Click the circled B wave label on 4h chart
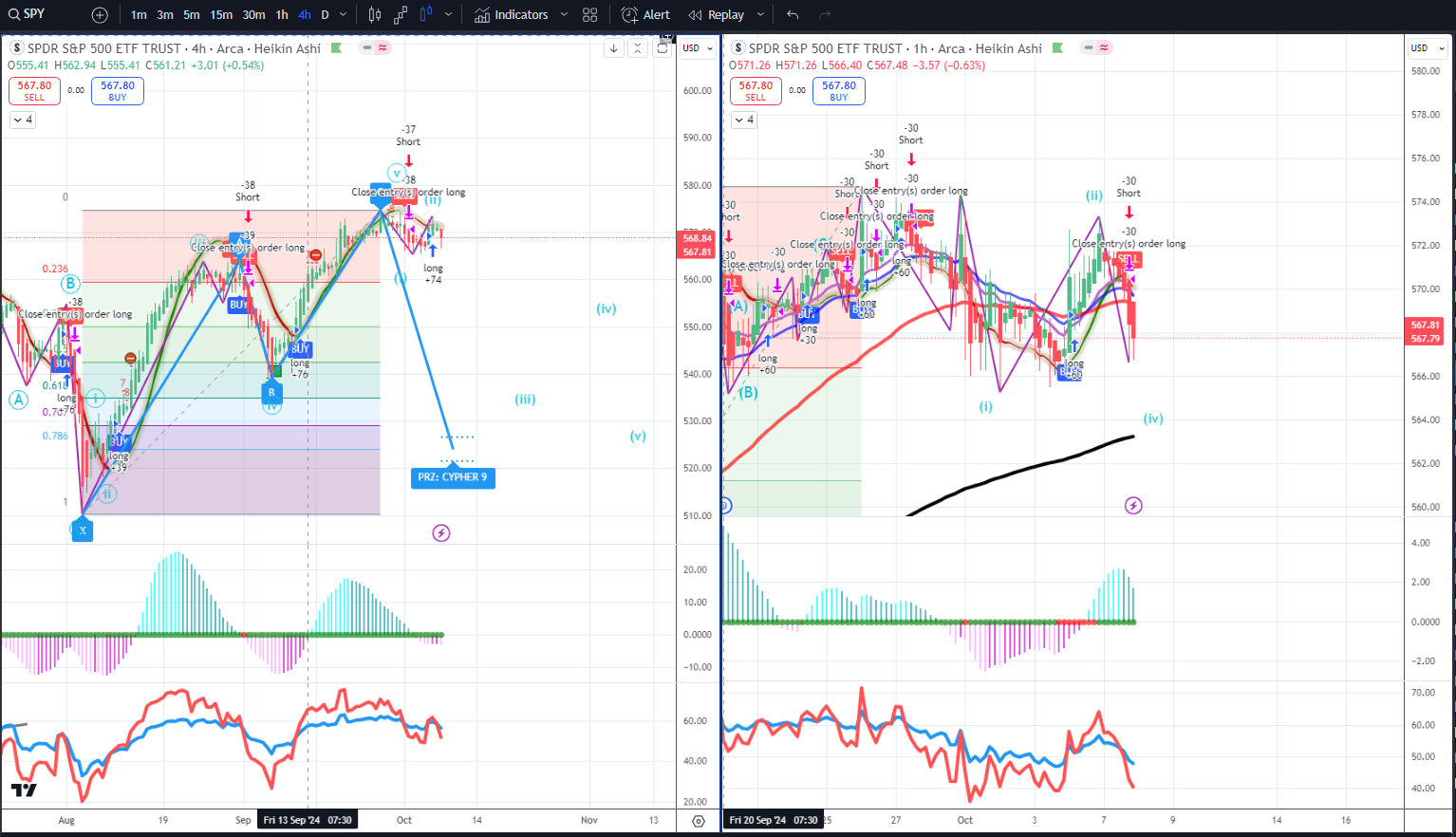1456x837 pixels. [x=70, y=283]
